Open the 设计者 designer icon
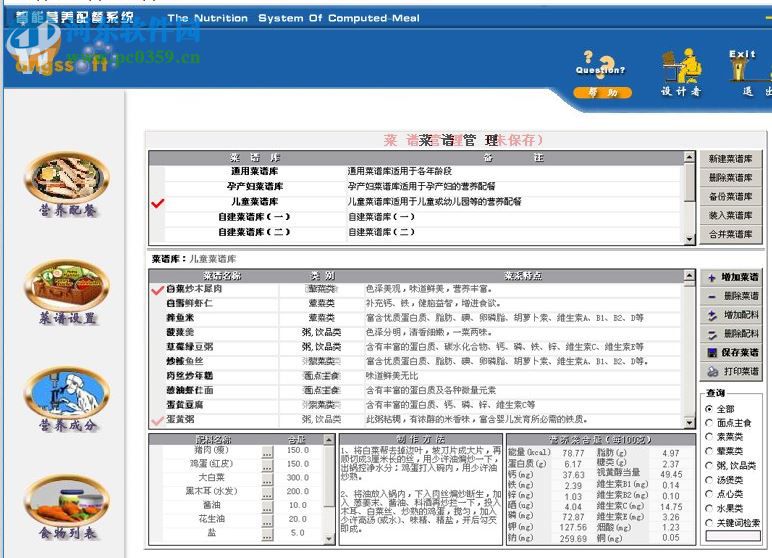The image size is (772, 558). (x=681, y=72)
